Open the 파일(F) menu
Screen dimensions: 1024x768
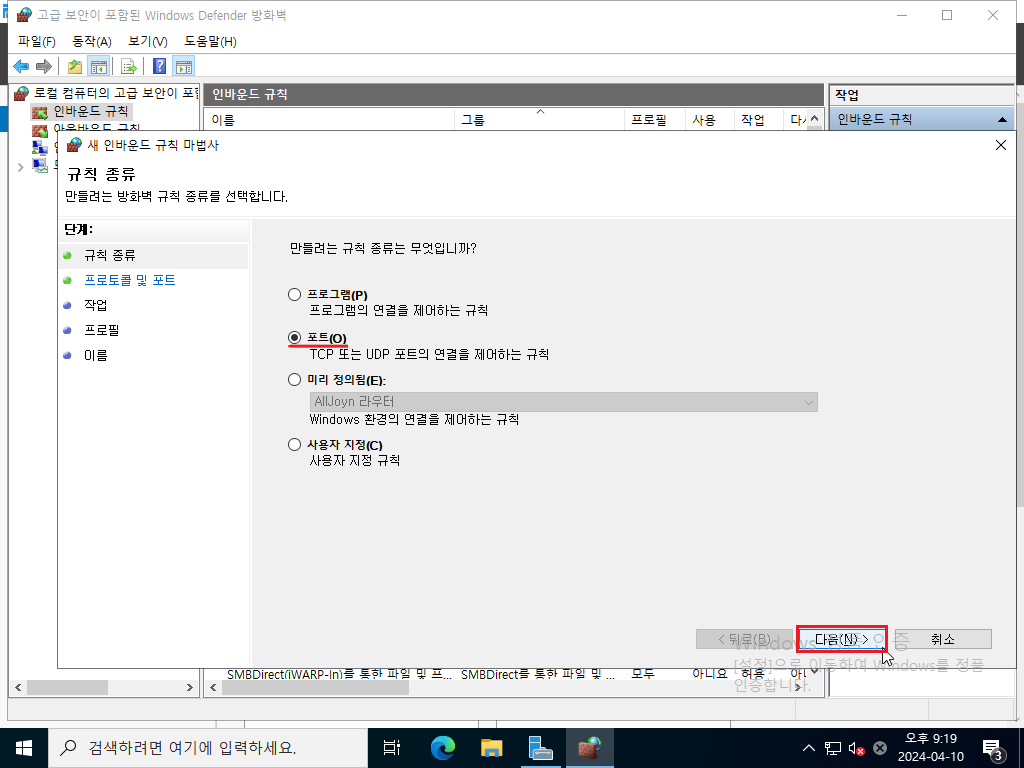click(37, 42)
